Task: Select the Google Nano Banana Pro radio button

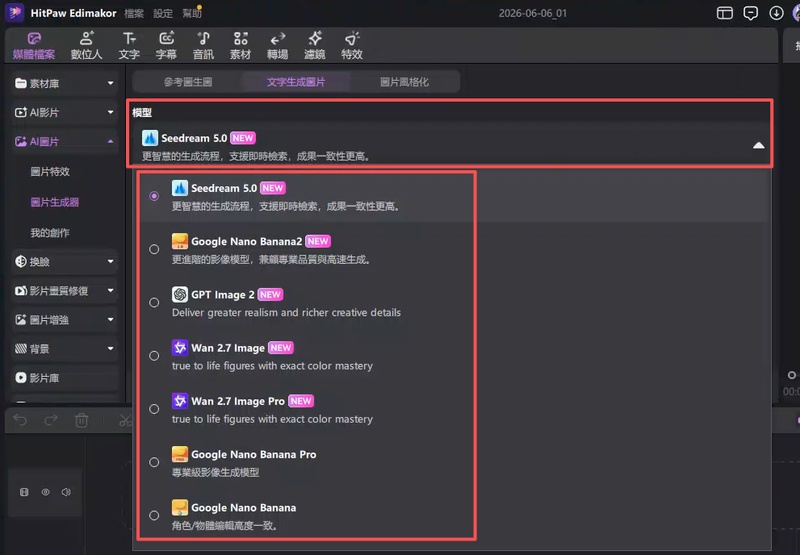Action: tap(154, 462)
